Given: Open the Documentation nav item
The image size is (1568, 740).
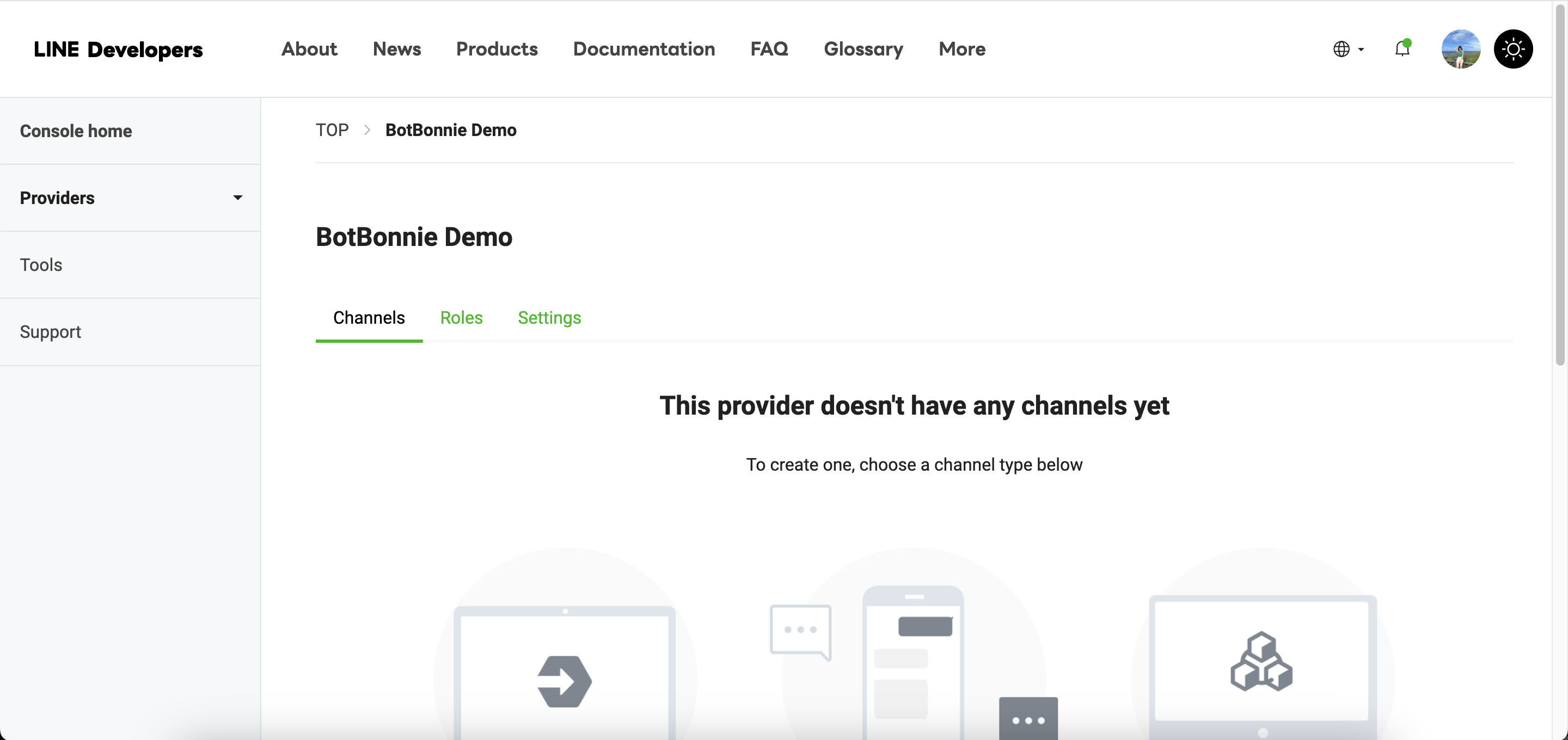Looking at the screenshot, I should click(644, 48).
